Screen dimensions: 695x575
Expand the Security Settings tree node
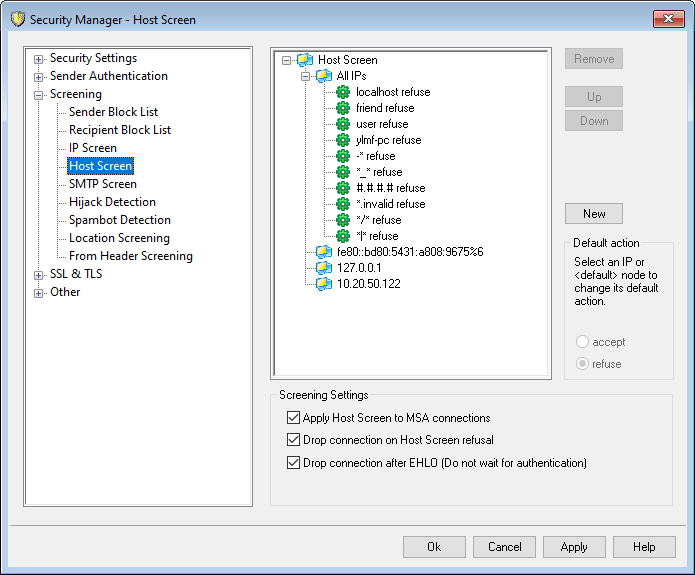click(39, 59)
